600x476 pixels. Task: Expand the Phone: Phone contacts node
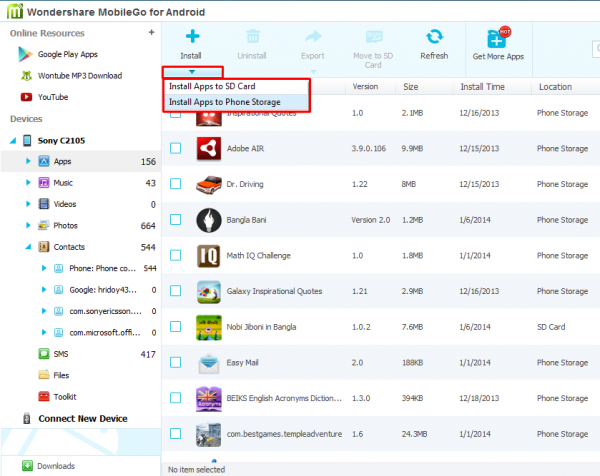click(x=44, y=268)
